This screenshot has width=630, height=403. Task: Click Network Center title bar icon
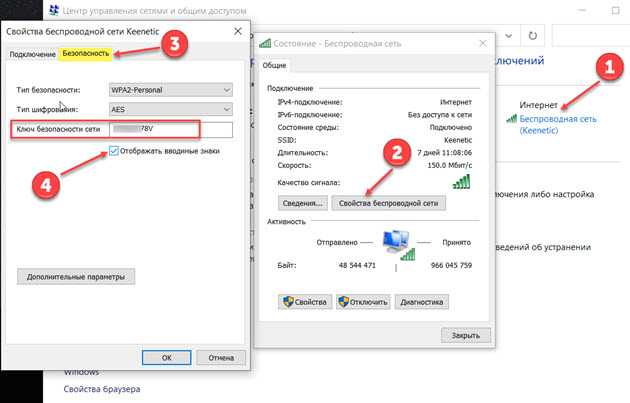[x=54, y=10]
